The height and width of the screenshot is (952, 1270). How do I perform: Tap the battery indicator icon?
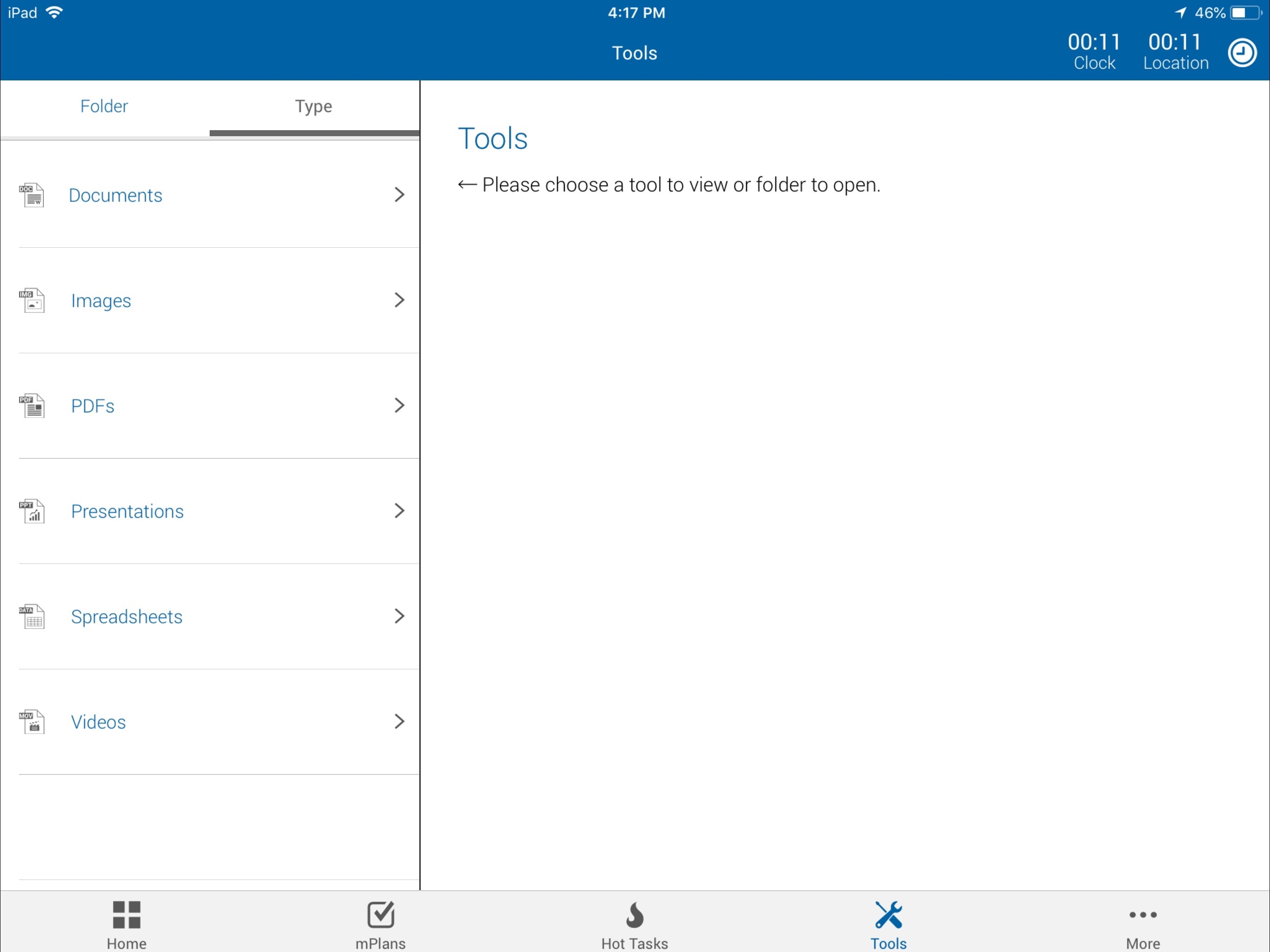[1246, 13]
